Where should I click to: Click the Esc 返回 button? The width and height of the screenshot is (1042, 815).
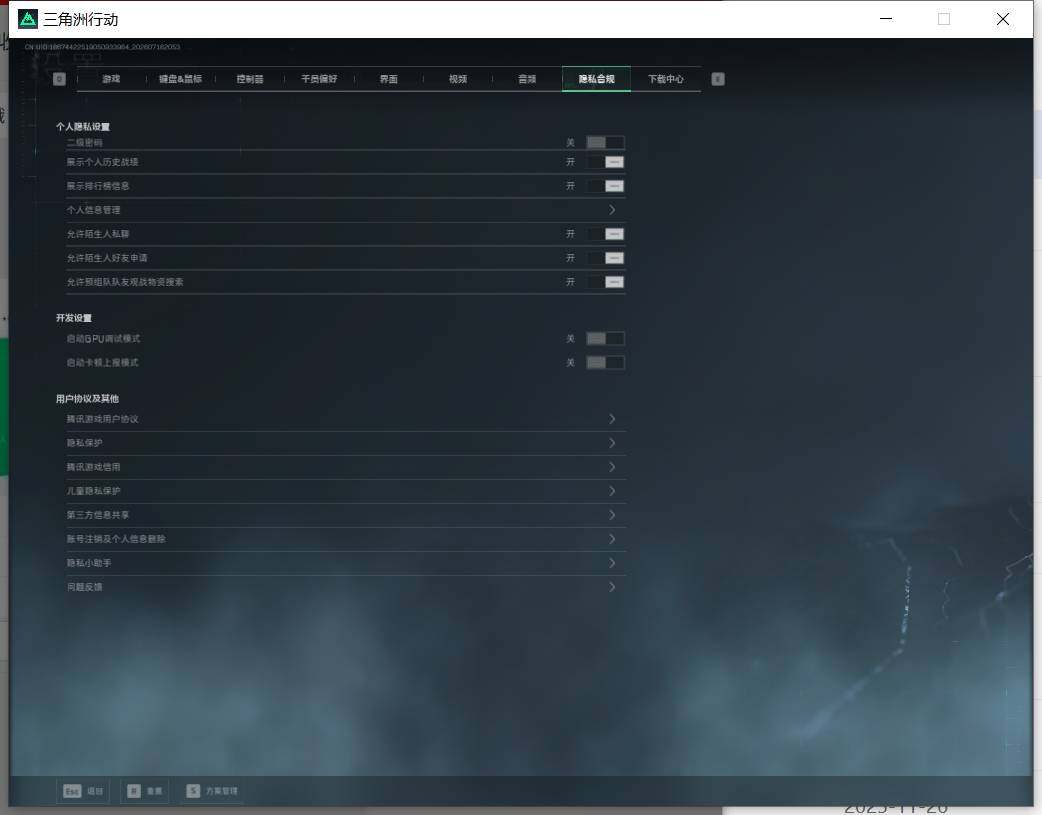point(83,791)
